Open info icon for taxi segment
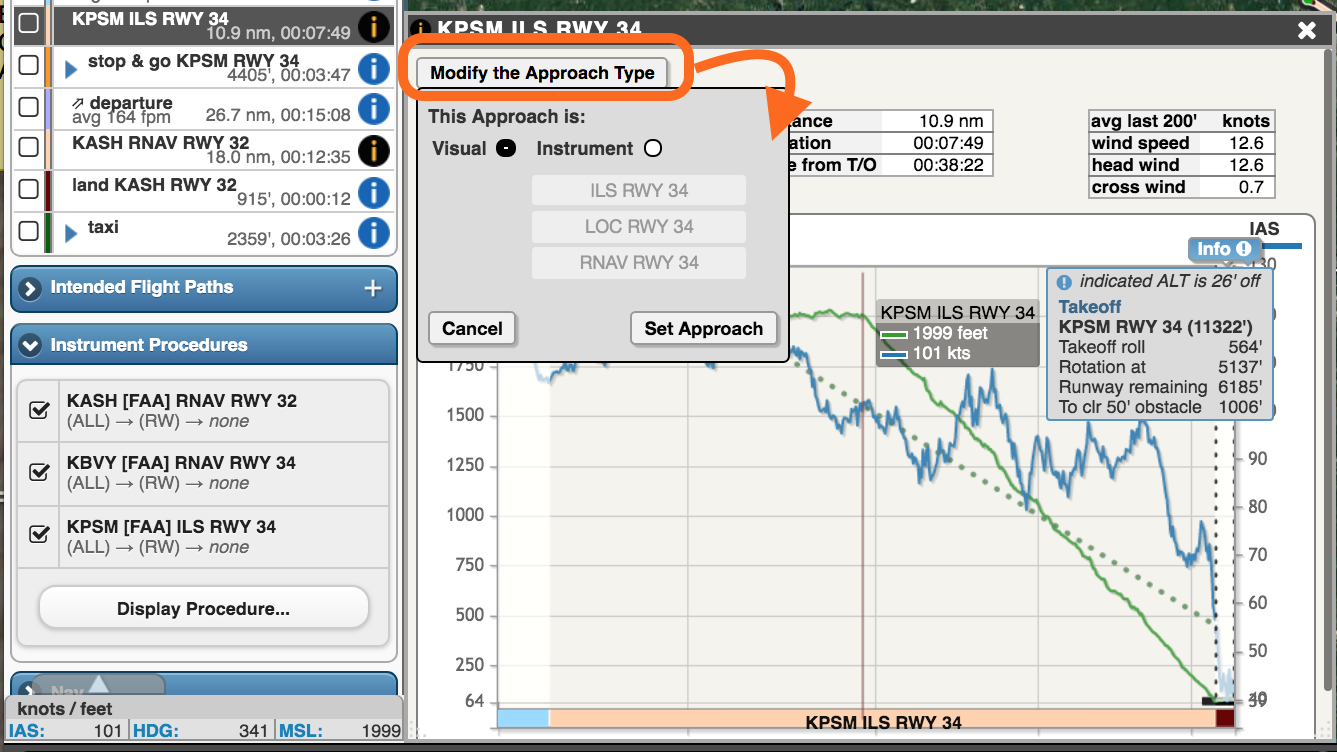This screenshot has height=752, width=1337. click(x=373, y=233)
